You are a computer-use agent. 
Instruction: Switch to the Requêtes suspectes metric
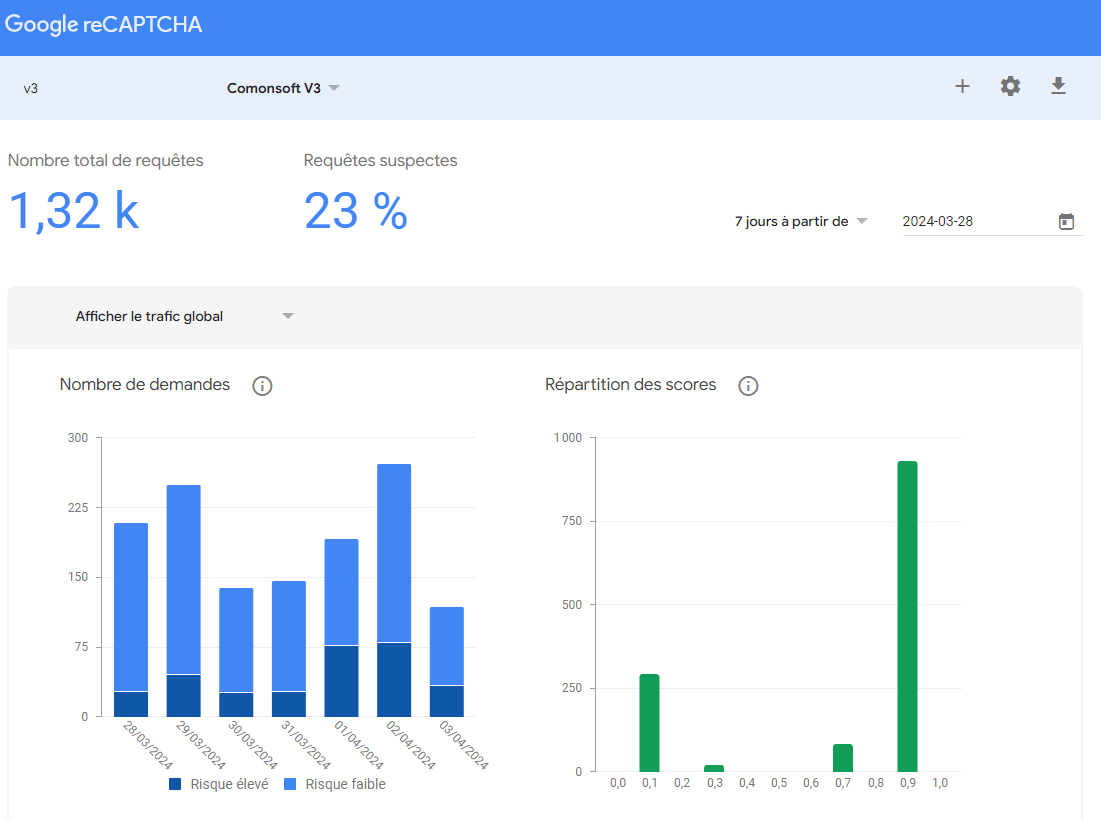click(380, 160)
